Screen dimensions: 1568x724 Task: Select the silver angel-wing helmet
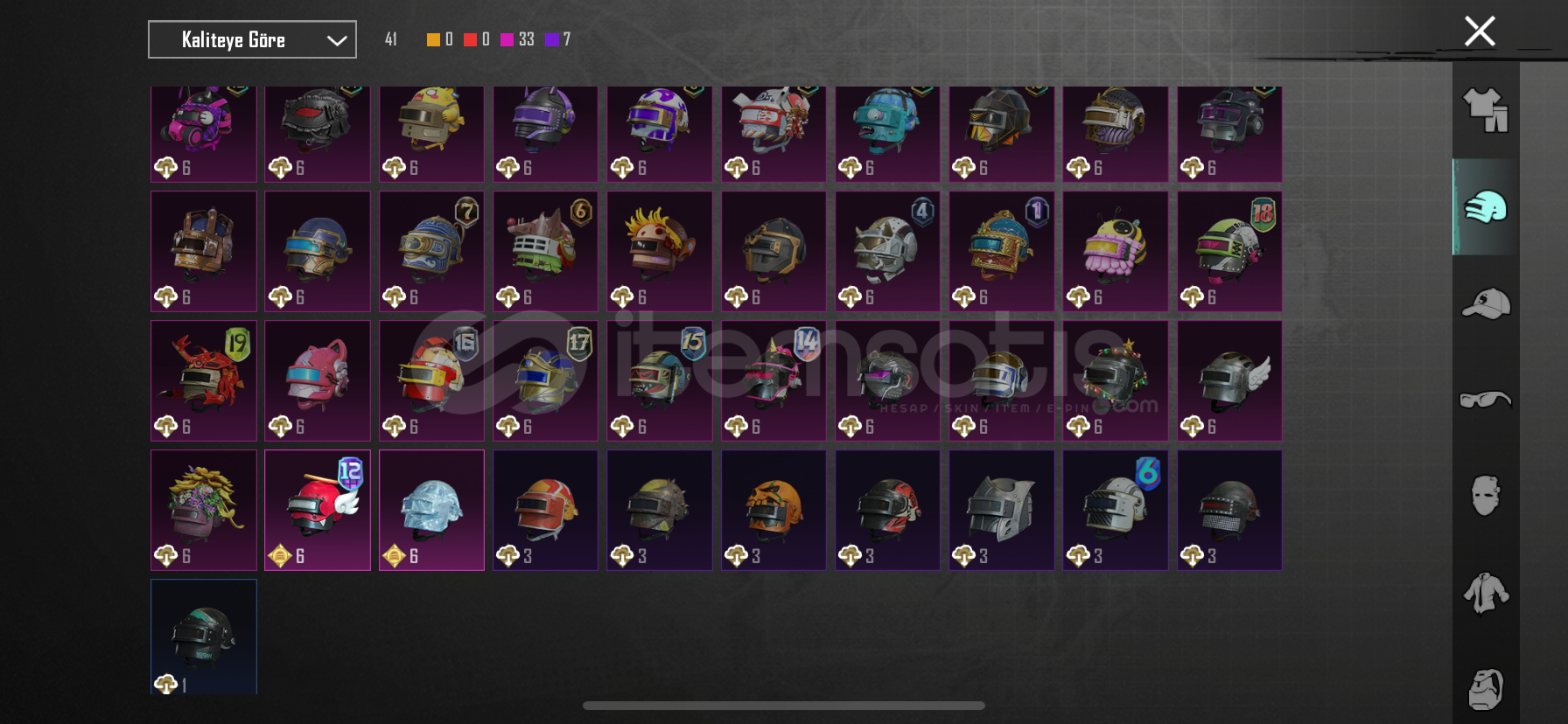[x=1229, y=380]
